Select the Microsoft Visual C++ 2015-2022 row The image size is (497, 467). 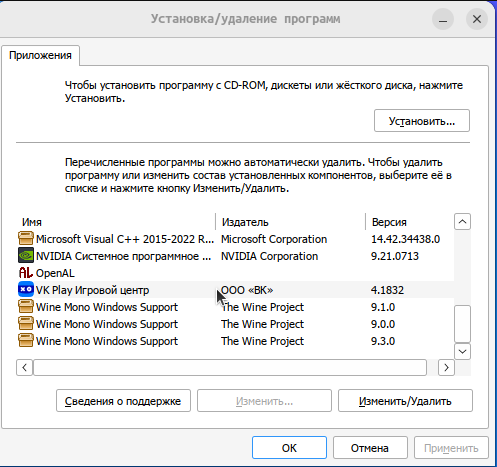pyautogui.click(x=235, y=239)
